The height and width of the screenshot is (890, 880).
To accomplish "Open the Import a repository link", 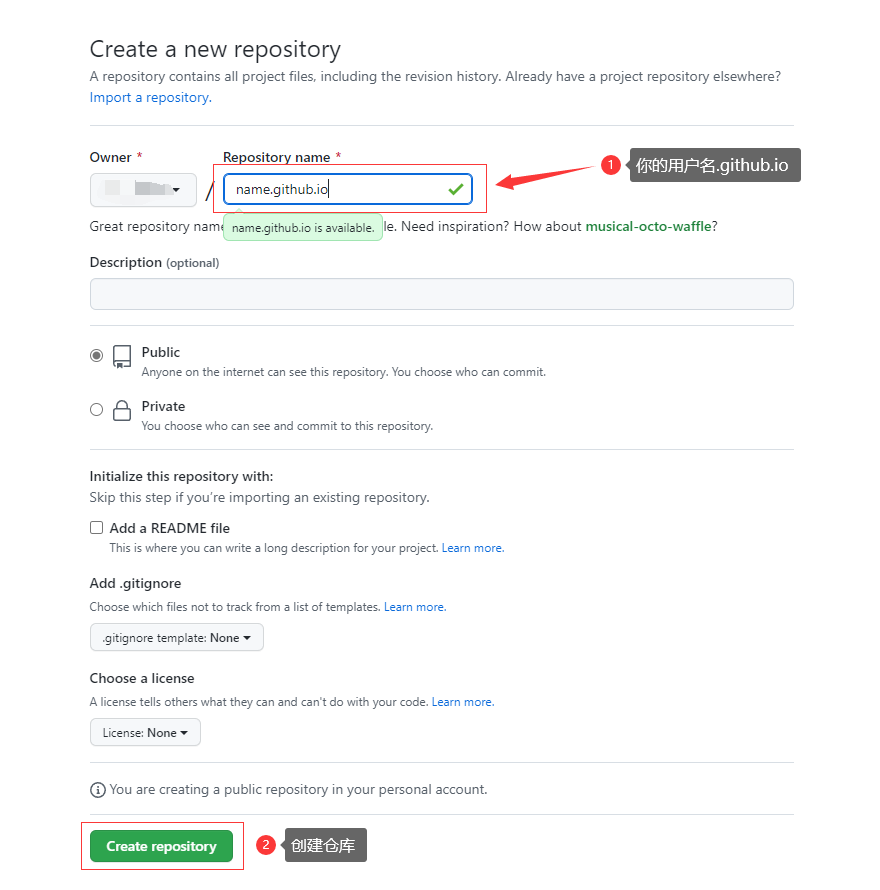I will tap(150, 98).
